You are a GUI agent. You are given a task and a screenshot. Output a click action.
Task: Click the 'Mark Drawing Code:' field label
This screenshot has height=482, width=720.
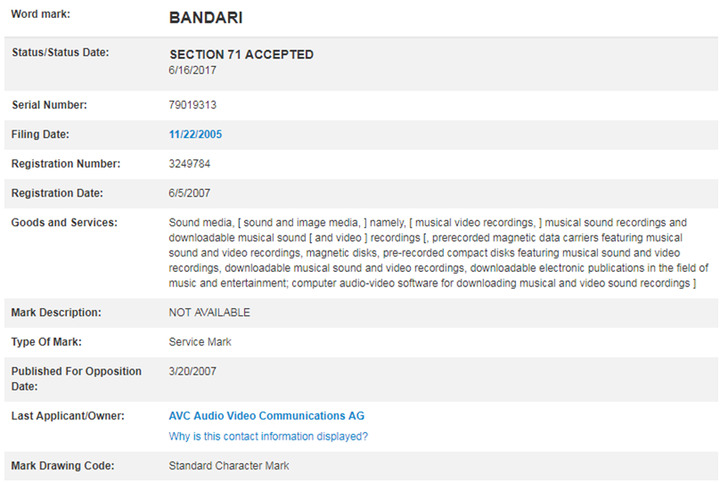(x=63, y=466)
